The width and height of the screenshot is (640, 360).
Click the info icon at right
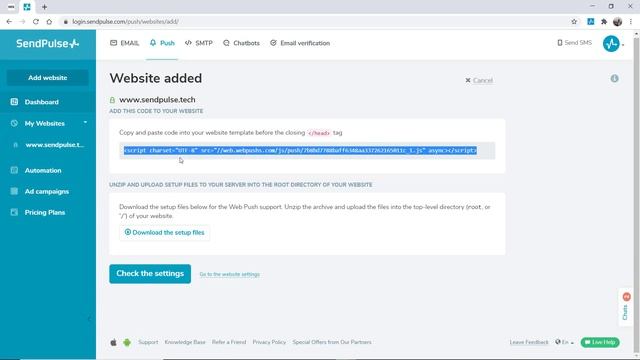(614, 78)
